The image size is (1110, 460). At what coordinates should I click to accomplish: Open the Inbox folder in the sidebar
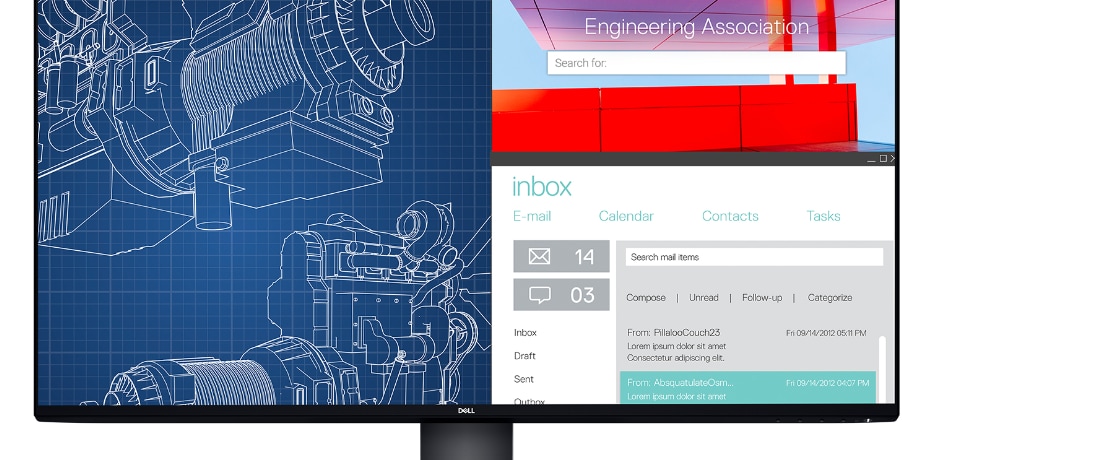click(525, 333)
